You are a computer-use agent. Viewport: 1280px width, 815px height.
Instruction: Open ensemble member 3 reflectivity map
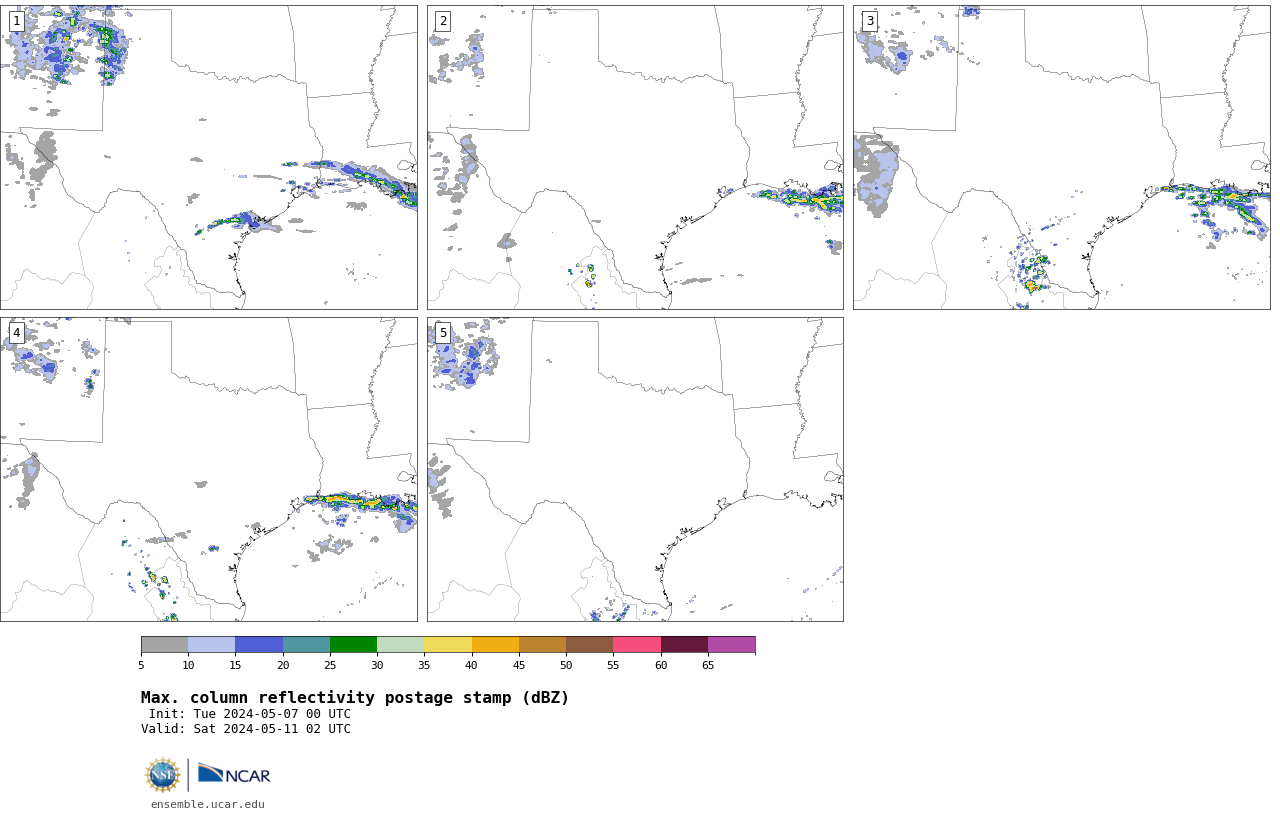[1061, 157]
